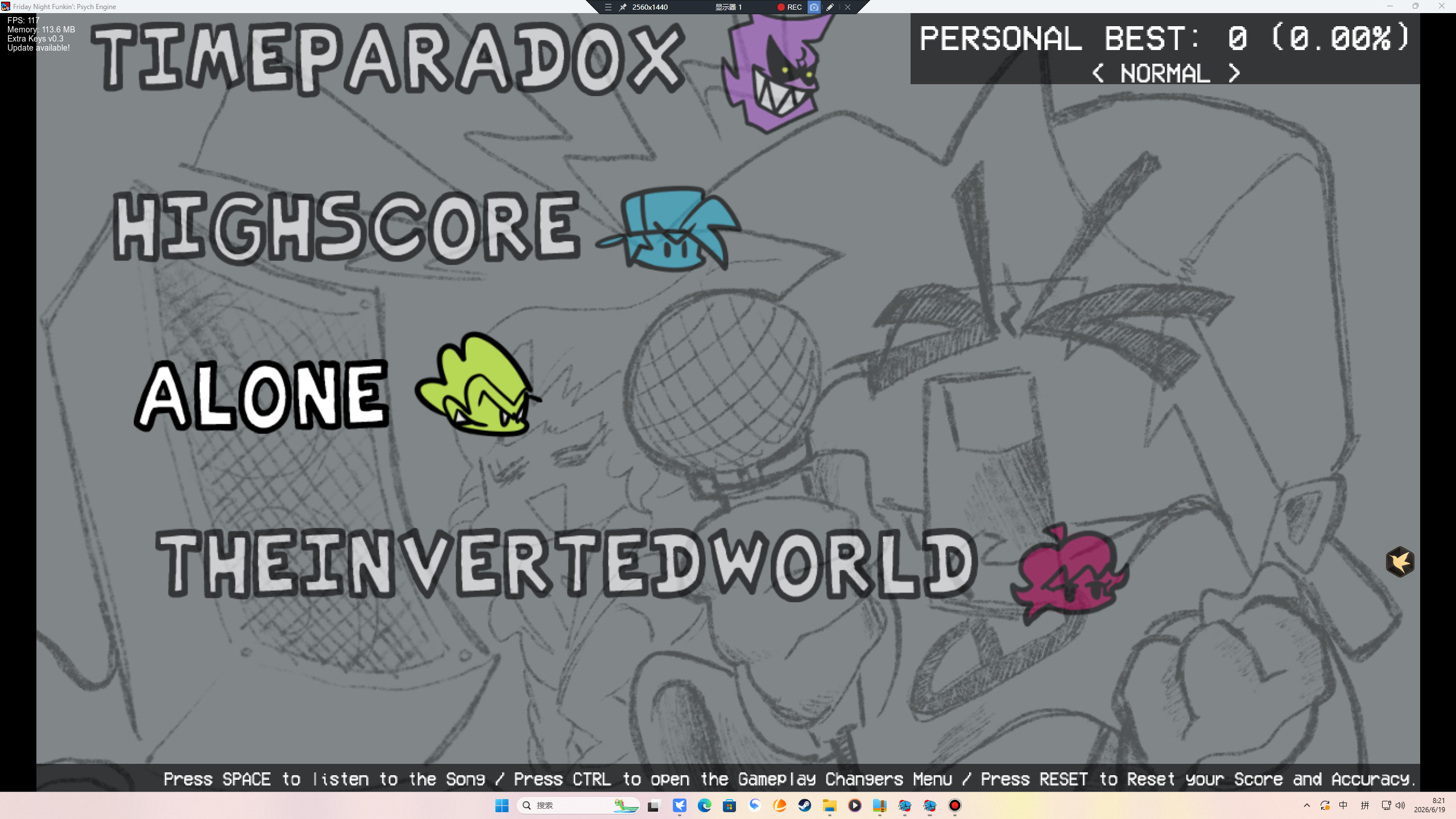This screenshot has height=819, width=1456.
Task: Take a screenshot with the camera icon
Action: click(x=814, y=7)
